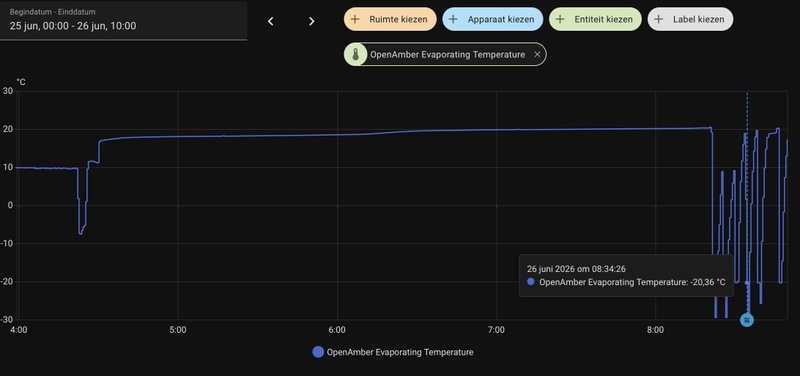This screenshot has width=800, height=376.
Task: Click the 8:00 label on the time axis
Action: tap(655, 330)
